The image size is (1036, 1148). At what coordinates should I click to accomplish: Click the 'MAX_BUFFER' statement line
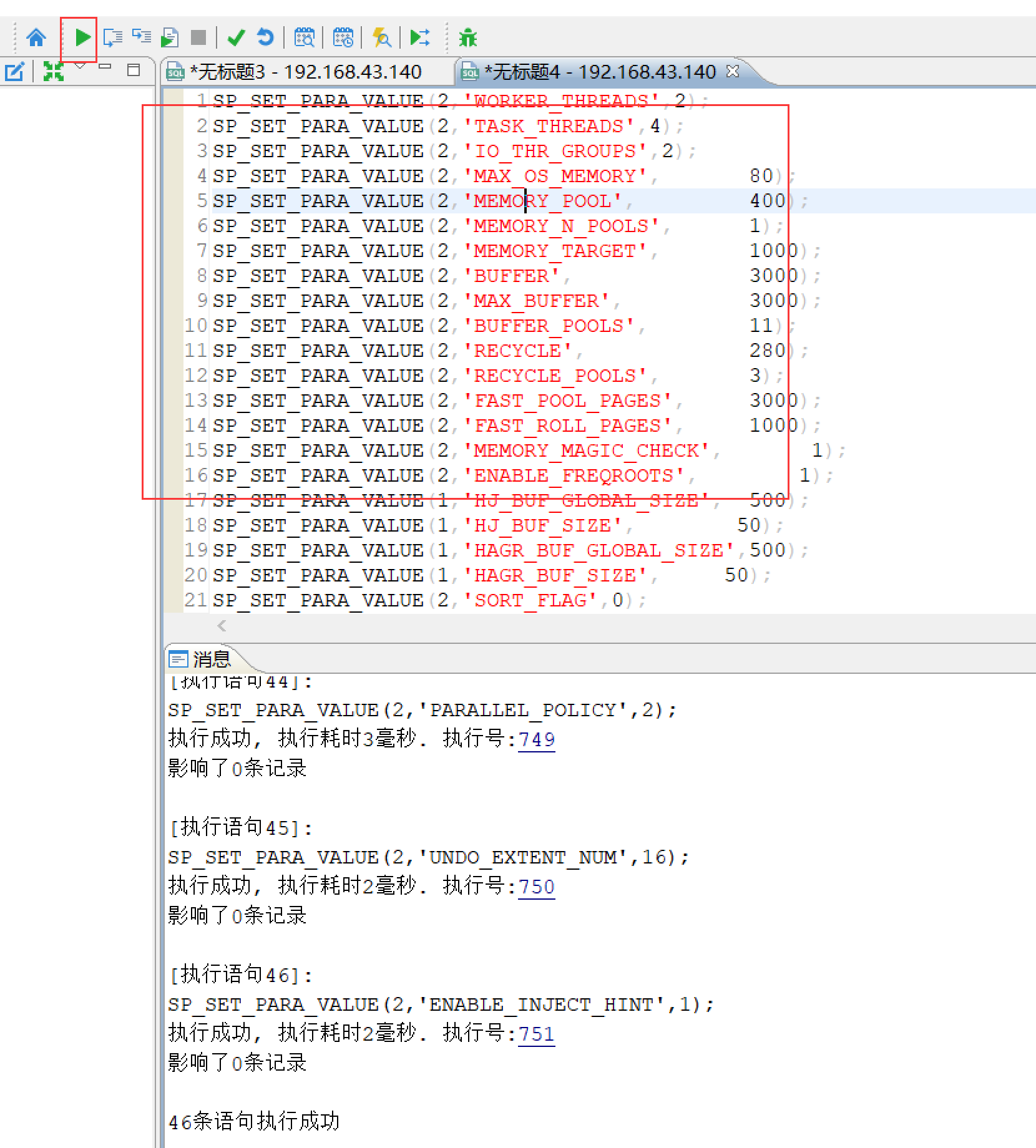[x=517, y=301]
